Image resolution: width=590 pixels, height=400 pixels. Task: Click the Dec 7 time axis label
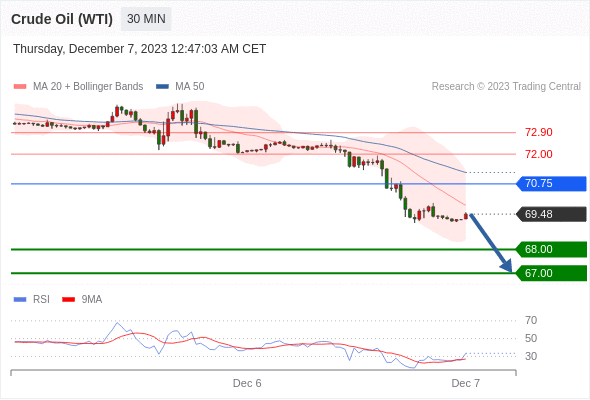[x=465, y=383]
